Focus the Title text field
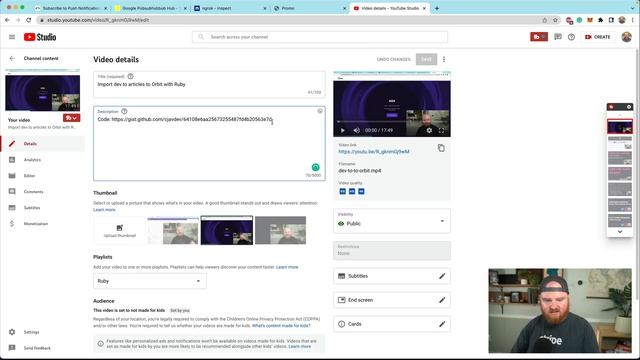Screen dimensions: 640x360 [x=209, y=84]
